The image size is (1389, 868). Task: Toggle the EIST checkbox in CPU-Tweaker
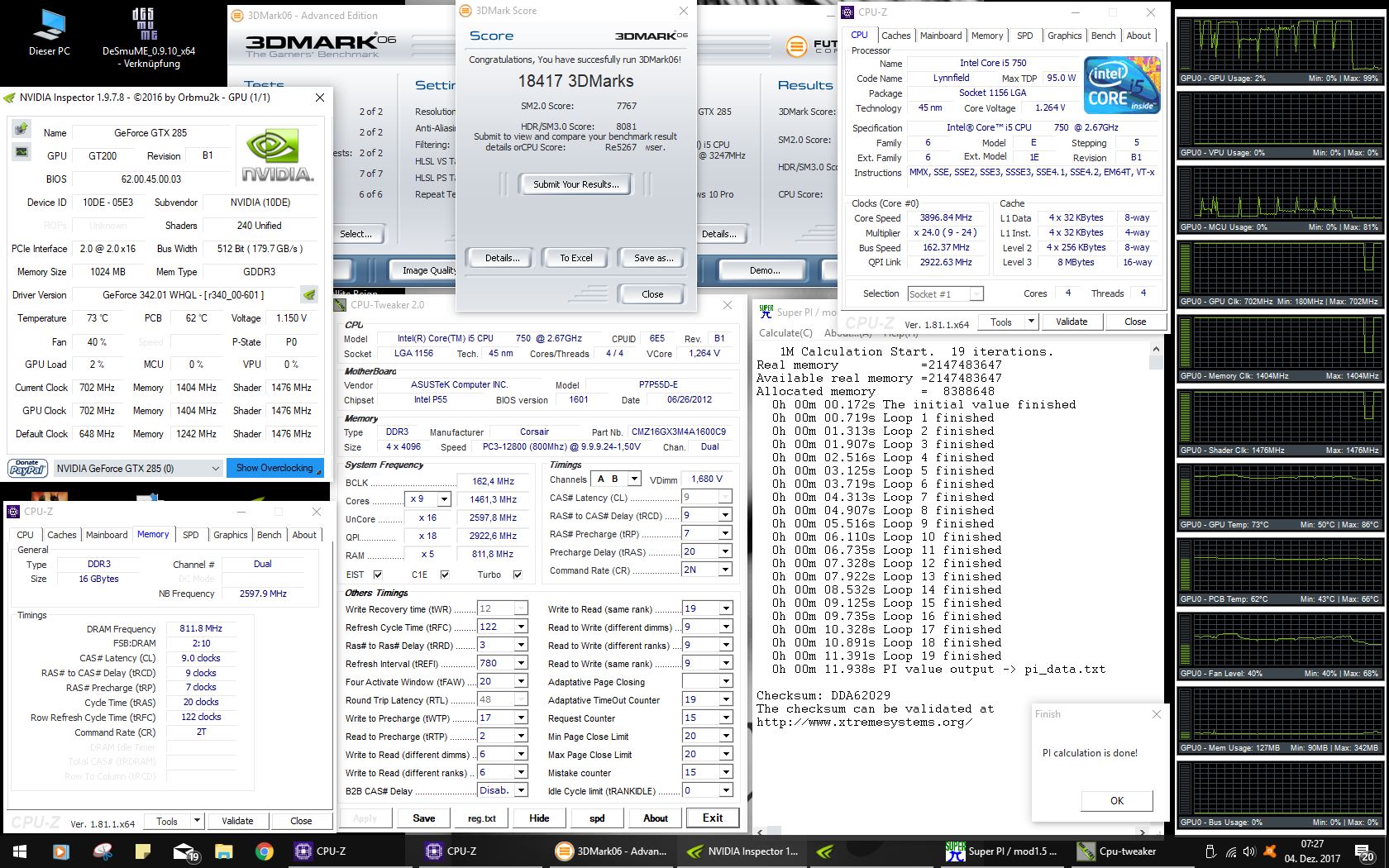coord(378,575)
